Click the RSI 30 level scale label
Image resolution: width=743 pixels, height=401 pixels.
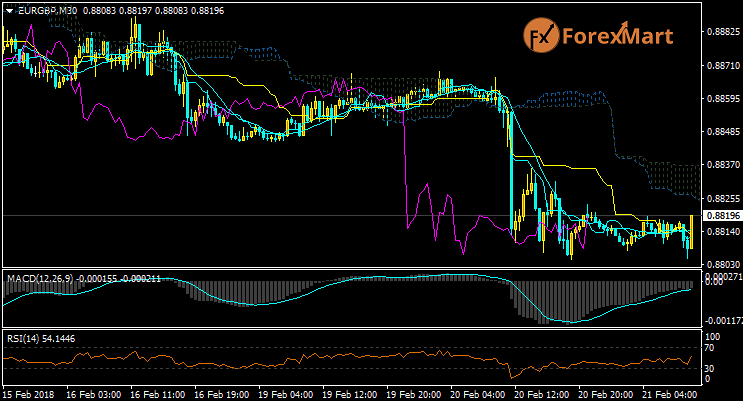click(x=709, y=369)
